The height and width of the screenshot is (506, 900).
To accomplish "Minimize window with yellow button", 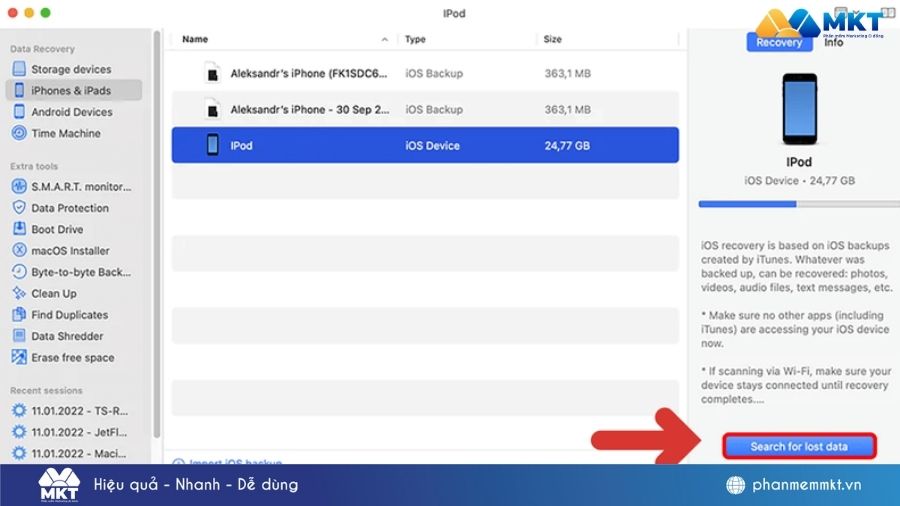I will (29, 13).
